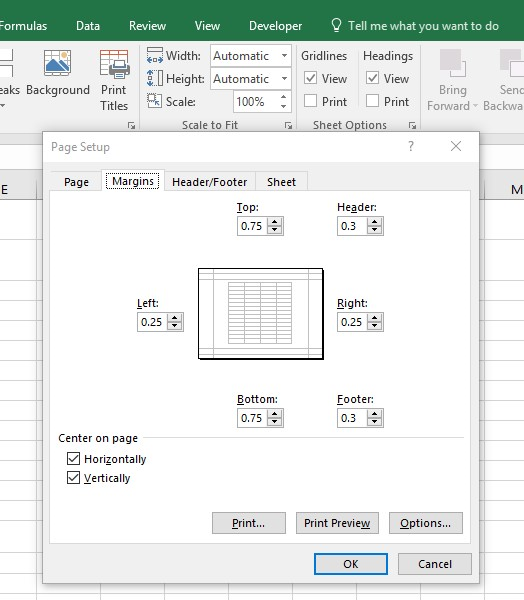Viewport: 524px width, 600px height.
Task: Click the Print Preview button
Action: [337, 523]
